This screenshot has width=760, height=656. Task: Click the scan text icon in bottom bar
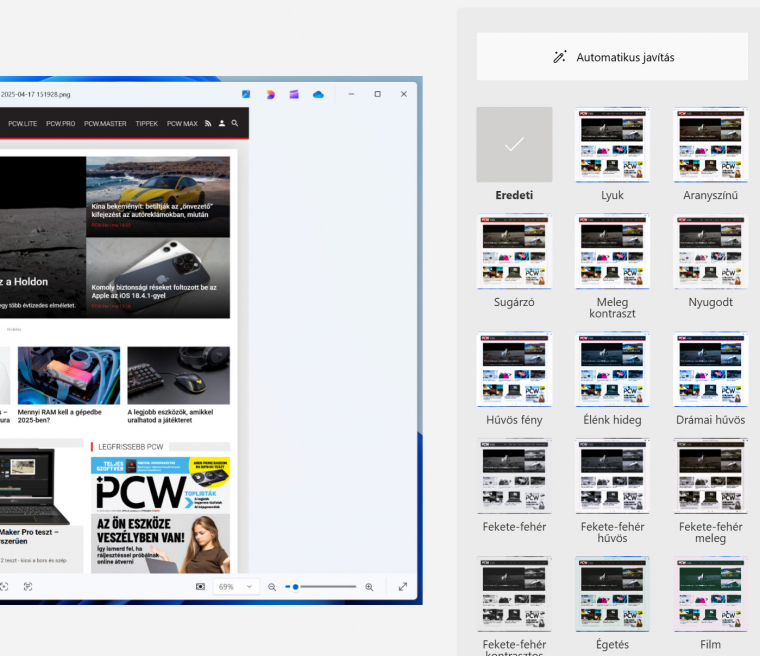pos(28,587)
